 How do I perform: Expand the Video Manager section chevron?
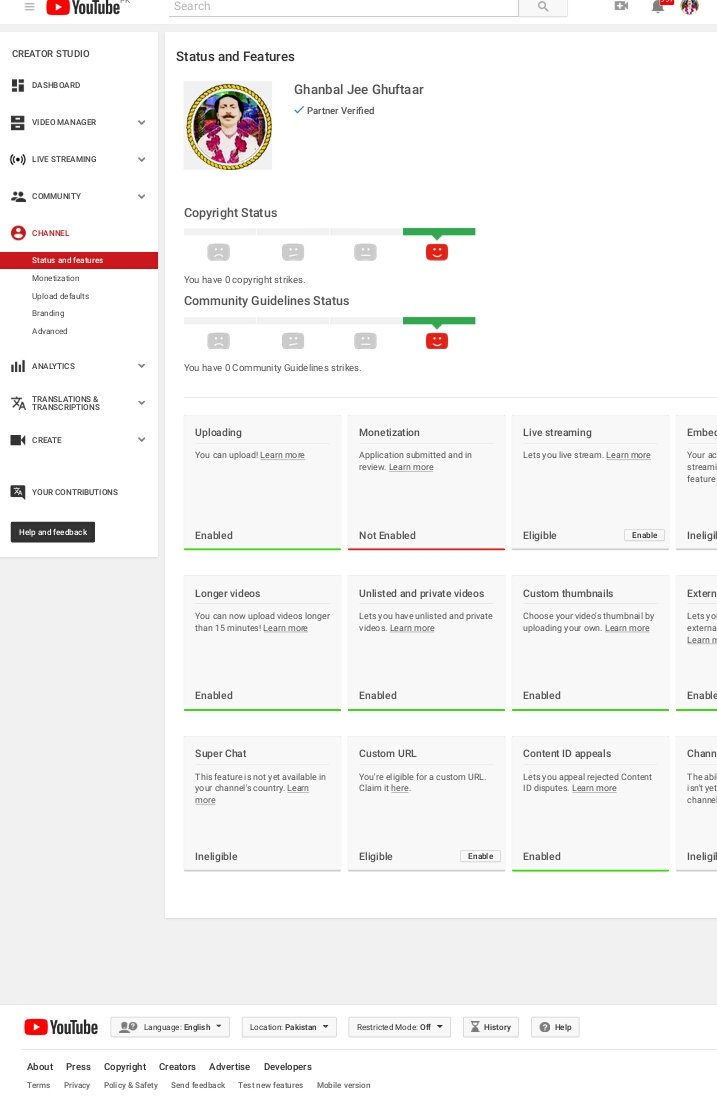tap(142, 122)
